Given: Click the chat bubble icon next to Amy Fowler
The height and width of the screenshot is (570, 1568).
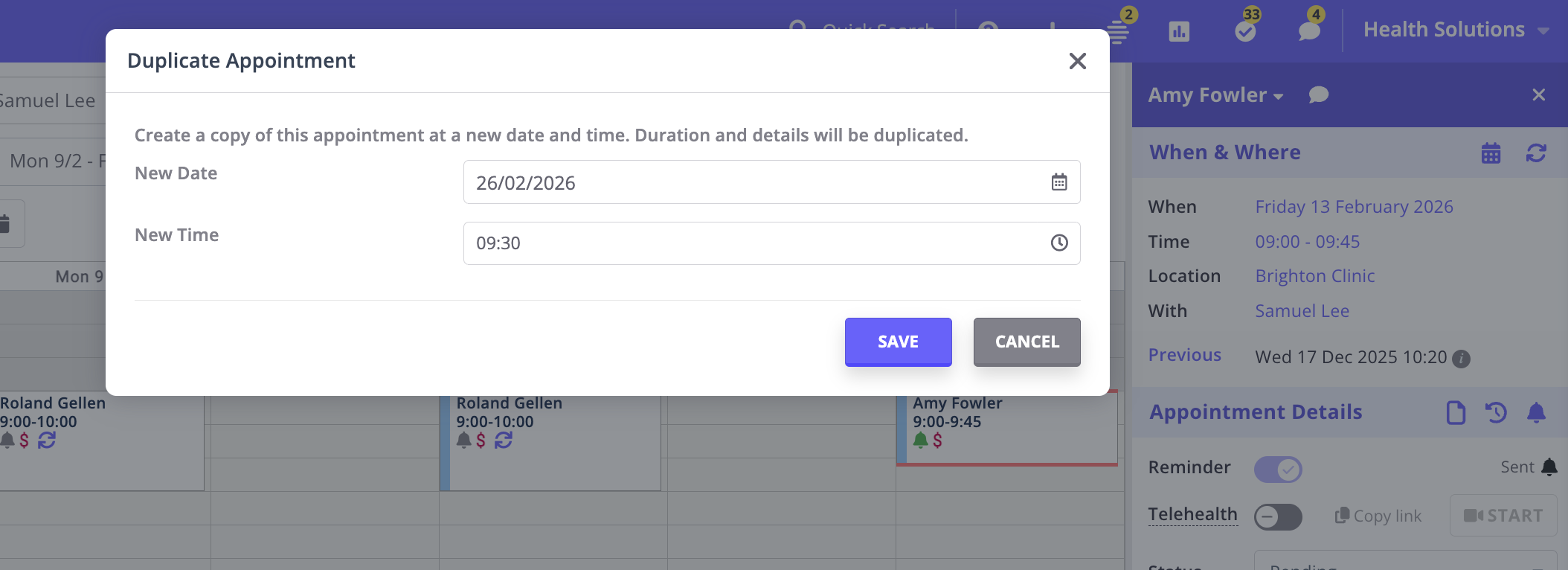Looking at the screenshot, I should point(1319,95).
